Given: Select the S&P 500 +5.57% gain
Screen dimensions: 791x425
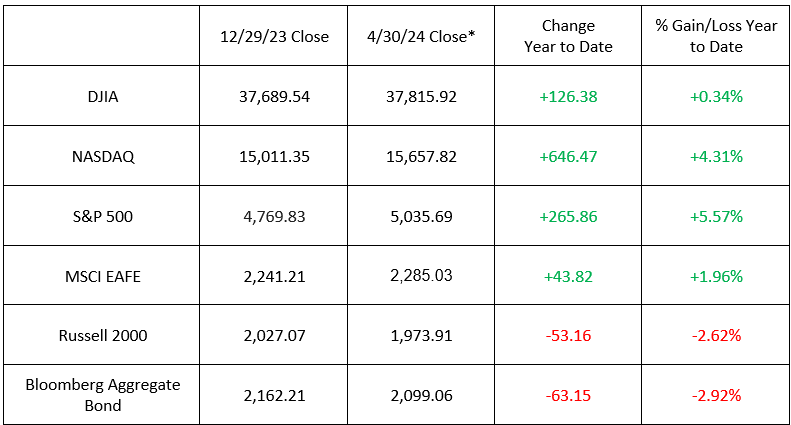Looking at the screenshot, I should (714, 216).
